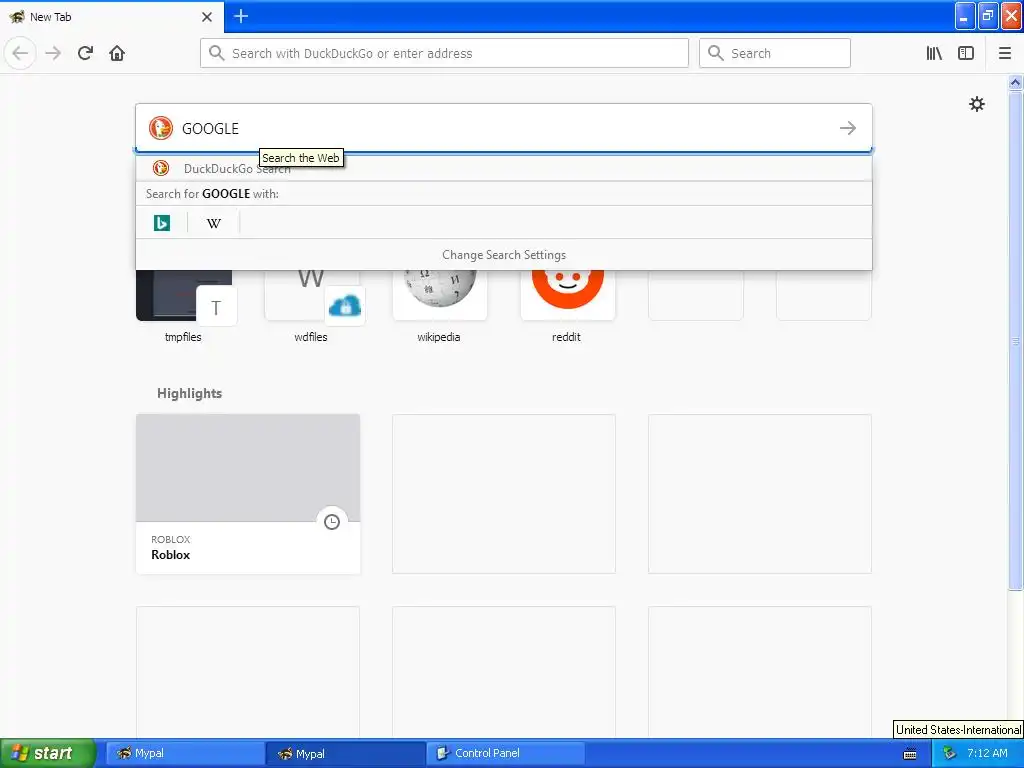
Task: Focus the address bar input
Action: pyautogui.click(x=444, y=53)
